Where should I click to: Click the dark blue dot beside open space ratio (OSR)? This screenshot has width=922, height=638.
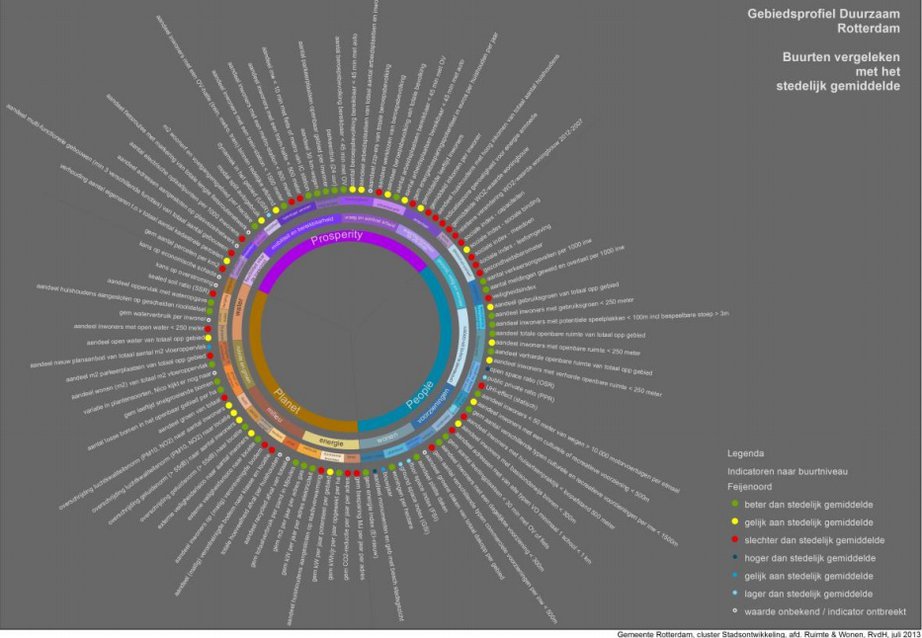[488, 368]
